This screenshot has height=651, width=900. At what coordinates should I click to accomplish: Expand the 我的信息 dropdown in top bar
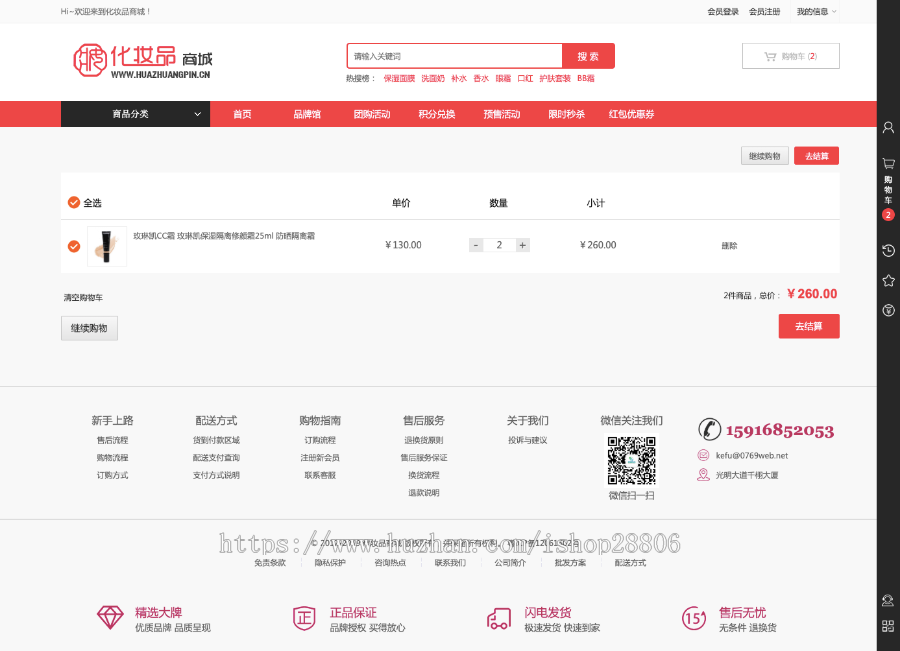pyautogui.click(x=816, y=11)
